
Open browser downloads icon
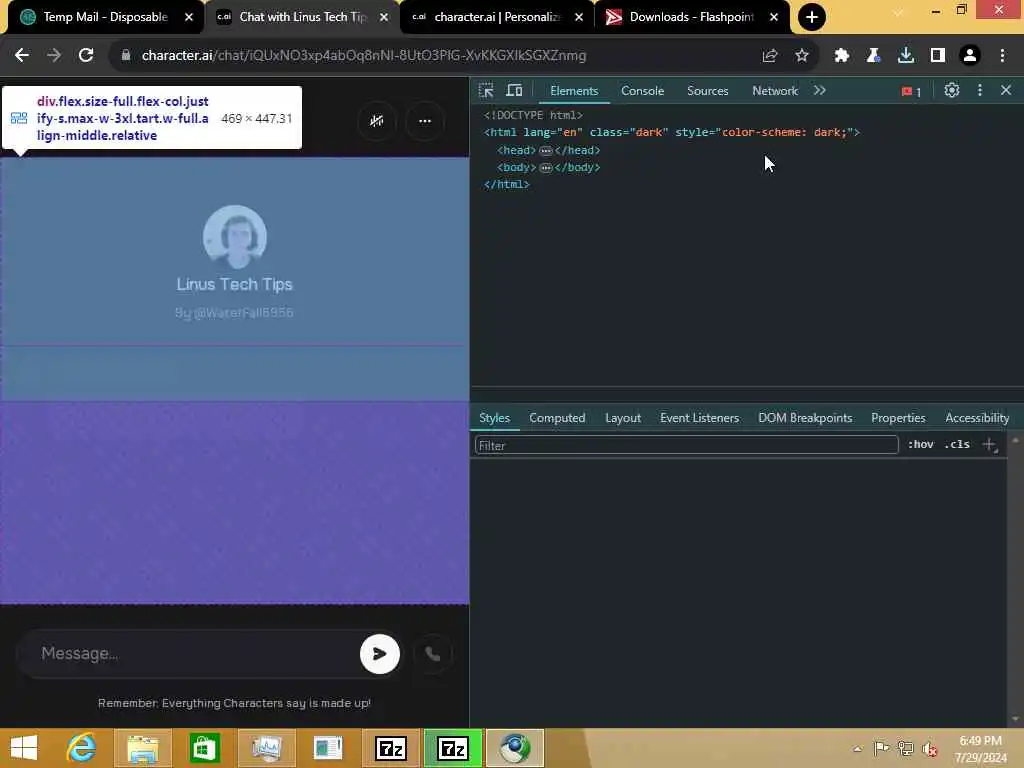[x=905, y=56]
